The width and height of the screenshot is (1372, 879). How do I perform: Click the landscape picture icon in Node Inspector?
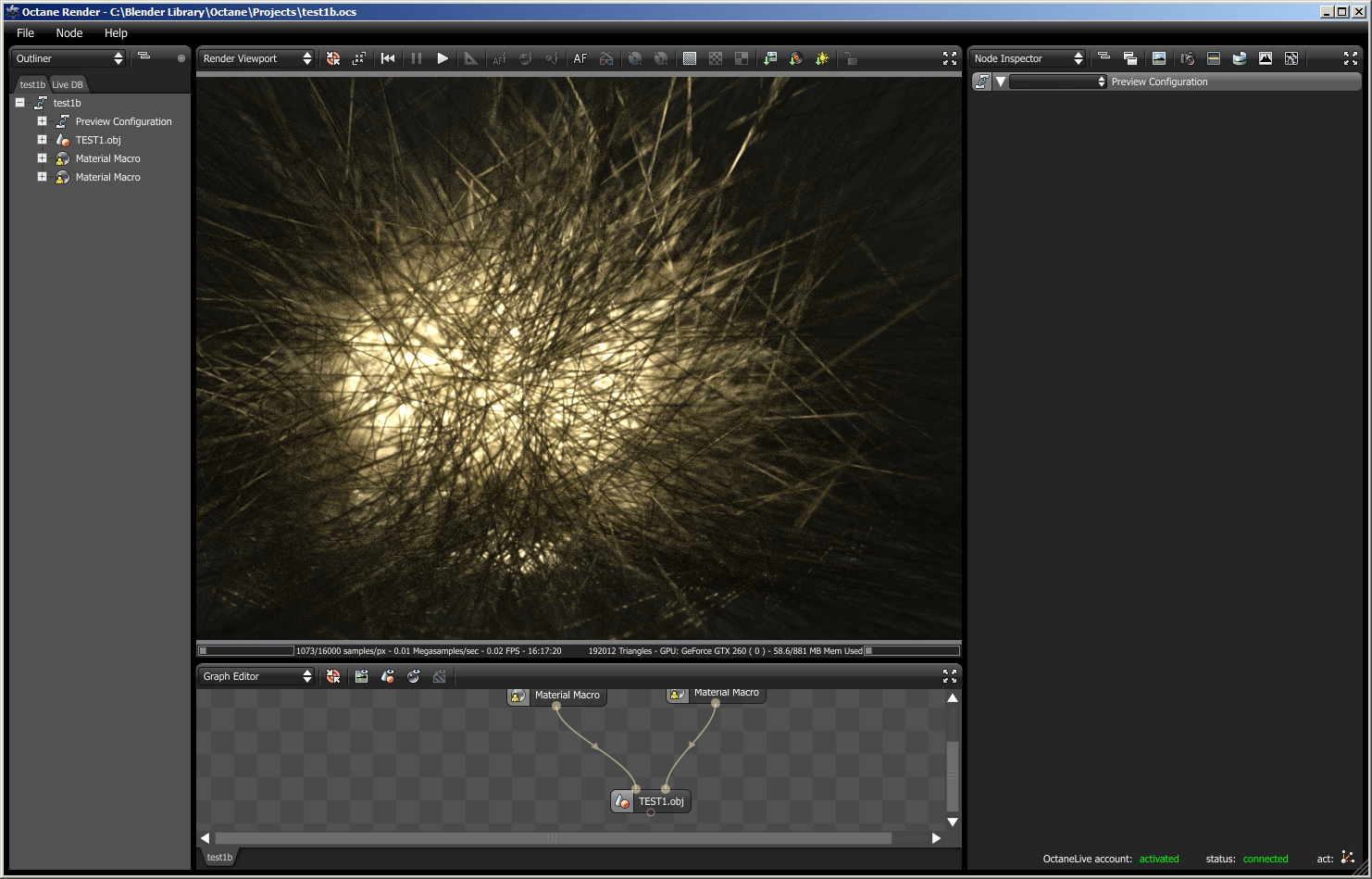(x=1159, y=58)
